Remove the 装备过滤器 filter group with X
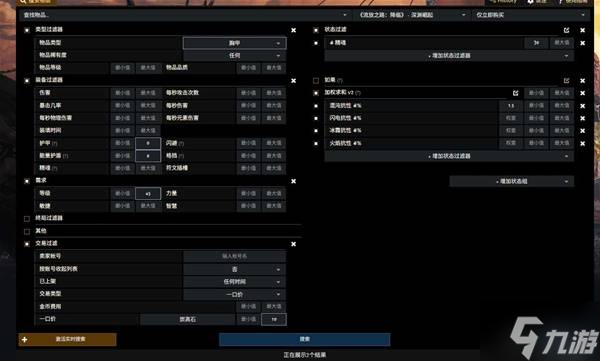Image resolution: width=600 pixels, height=361 pixels. (x=293, y=81)
